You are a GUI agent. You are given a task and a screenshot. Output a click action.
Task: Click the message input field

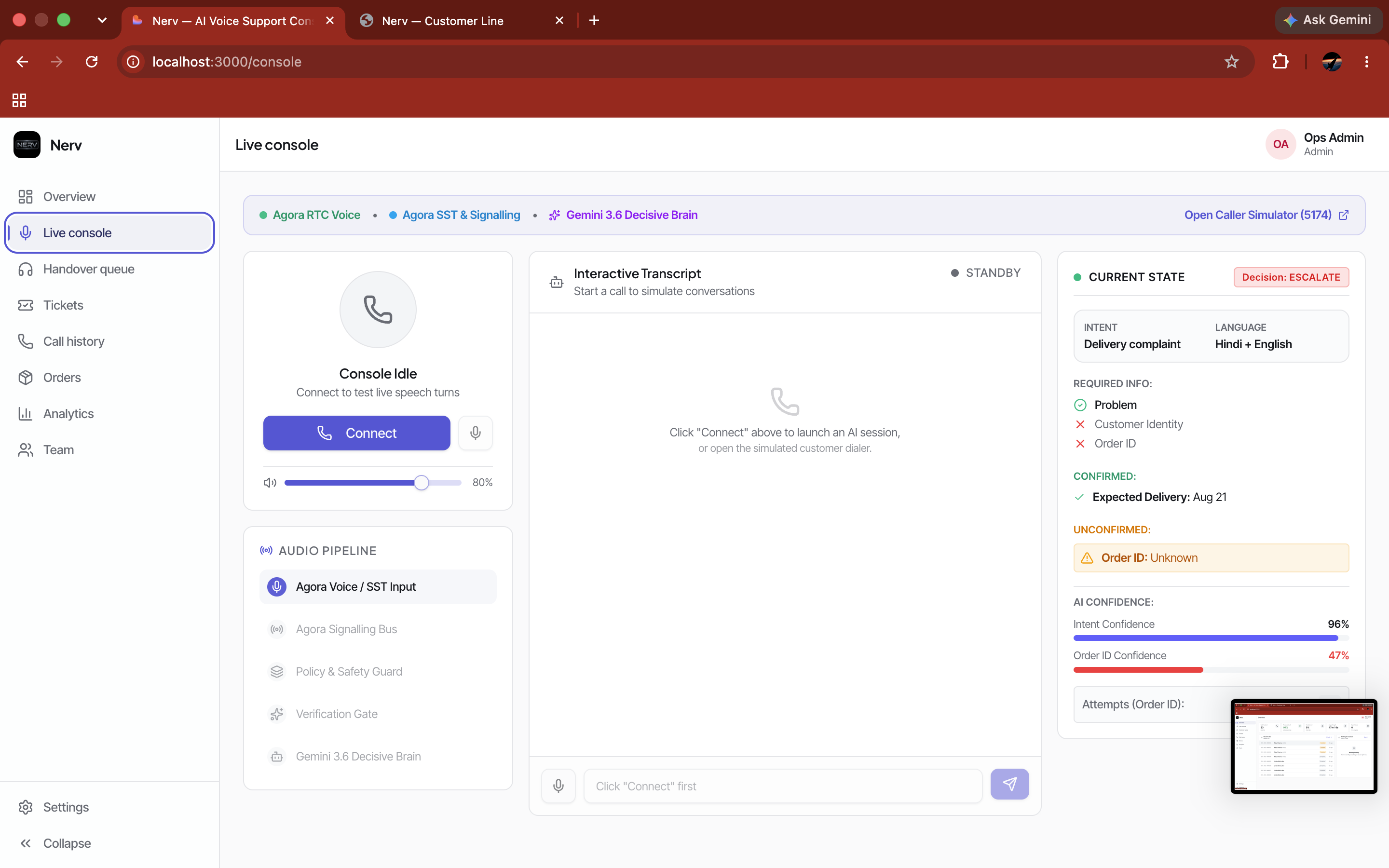tap(783, 786)
